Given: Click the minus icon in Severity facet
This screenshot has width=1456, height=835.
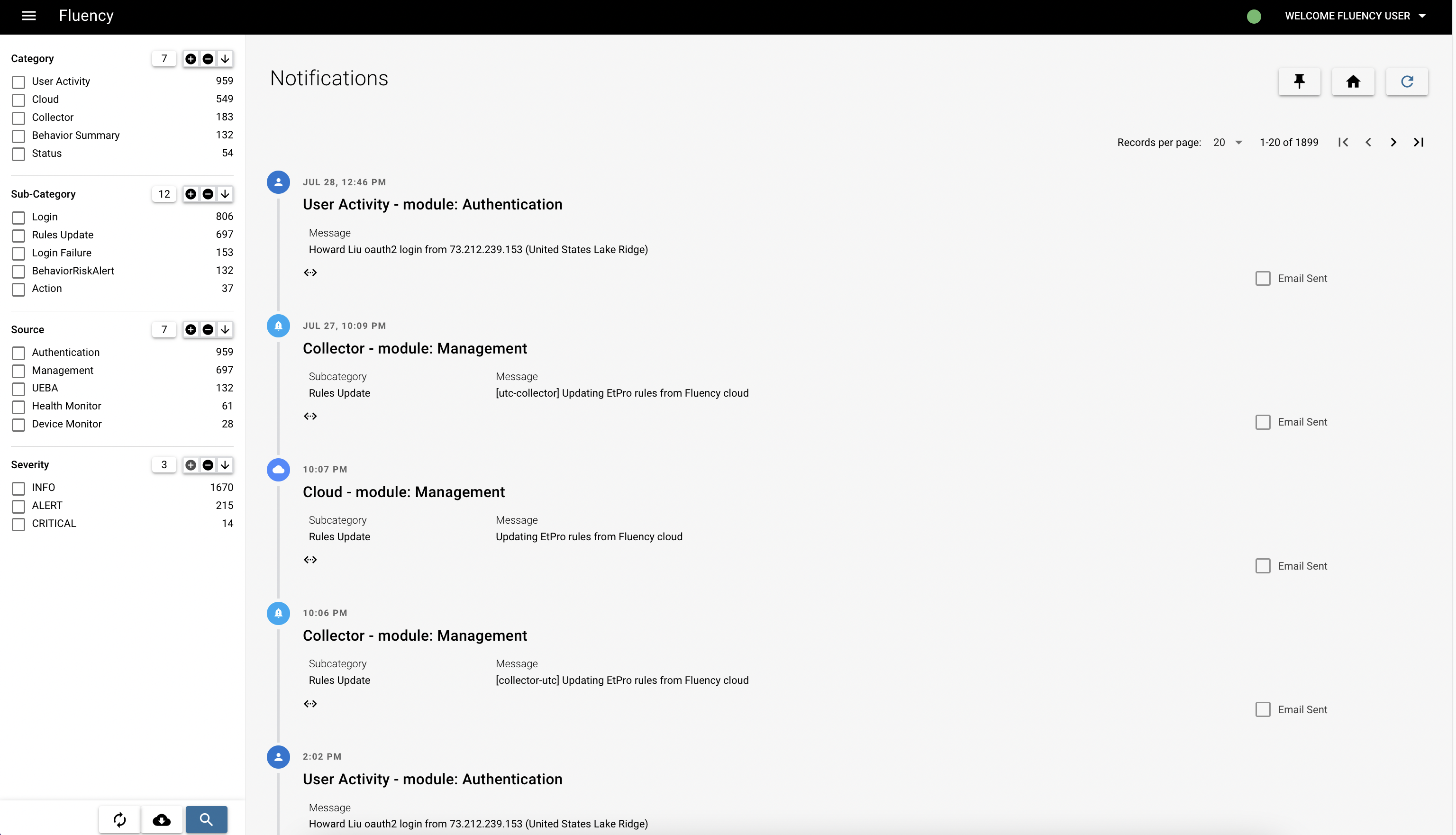Looking at the screenshot, I should (x=208, y=464).
